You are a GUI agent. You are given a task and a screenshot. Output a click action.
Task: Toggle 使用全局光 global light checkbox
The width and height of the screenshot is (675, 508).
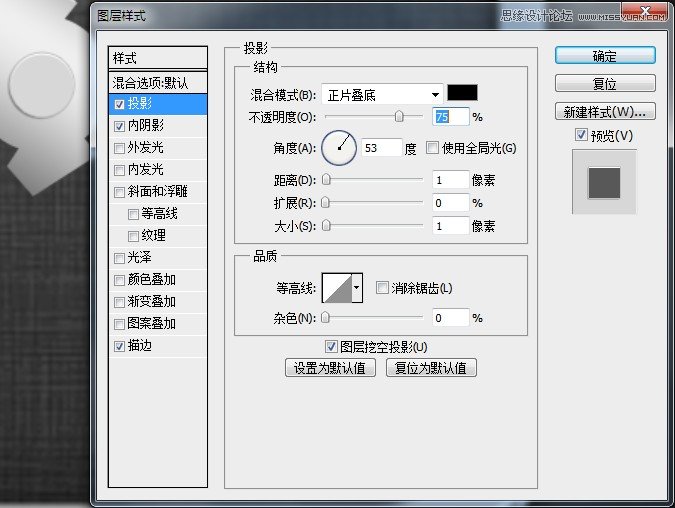click(432, 148)
